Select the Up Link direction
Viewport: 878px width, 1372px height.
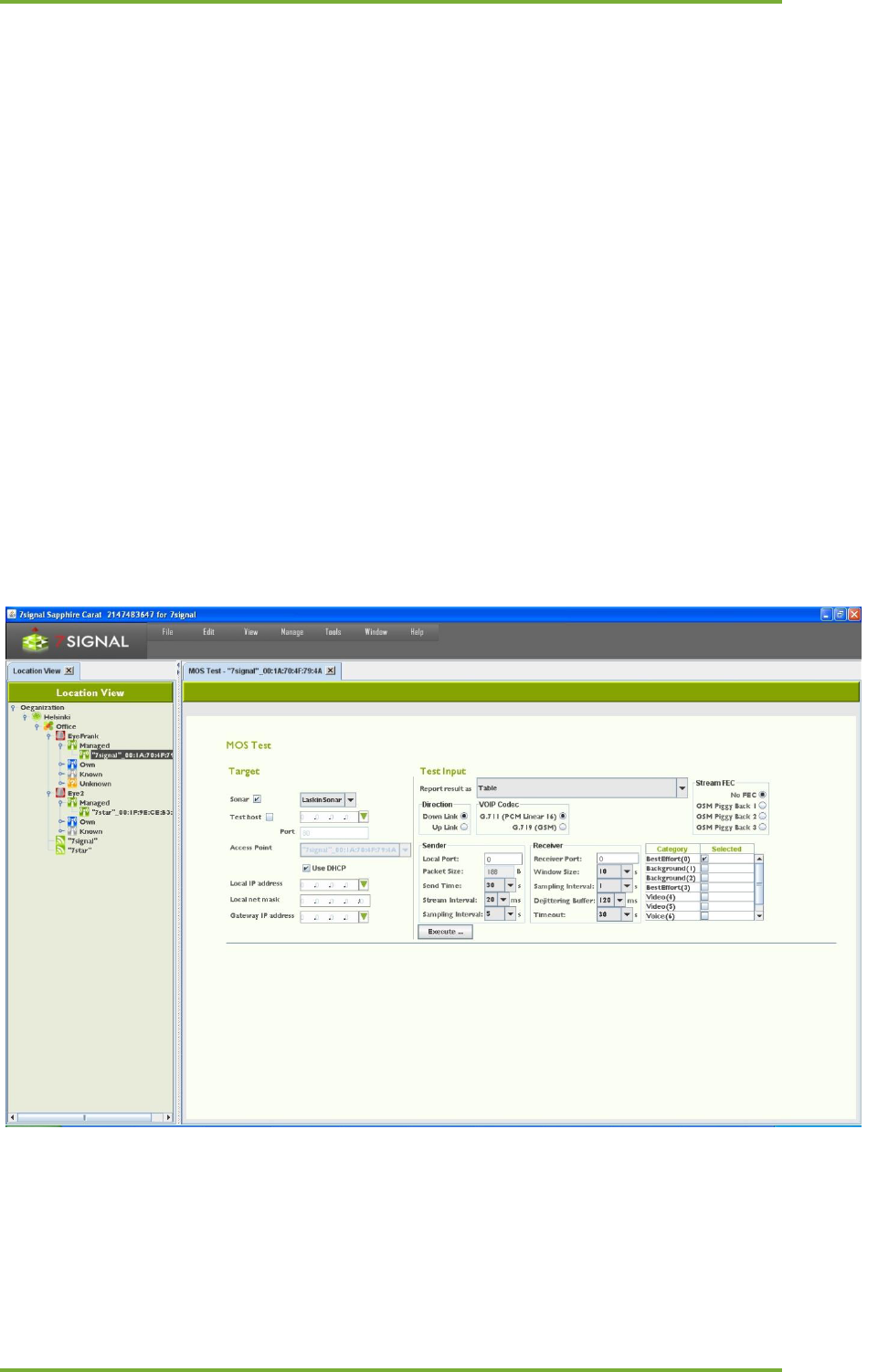tap(464, 827)
